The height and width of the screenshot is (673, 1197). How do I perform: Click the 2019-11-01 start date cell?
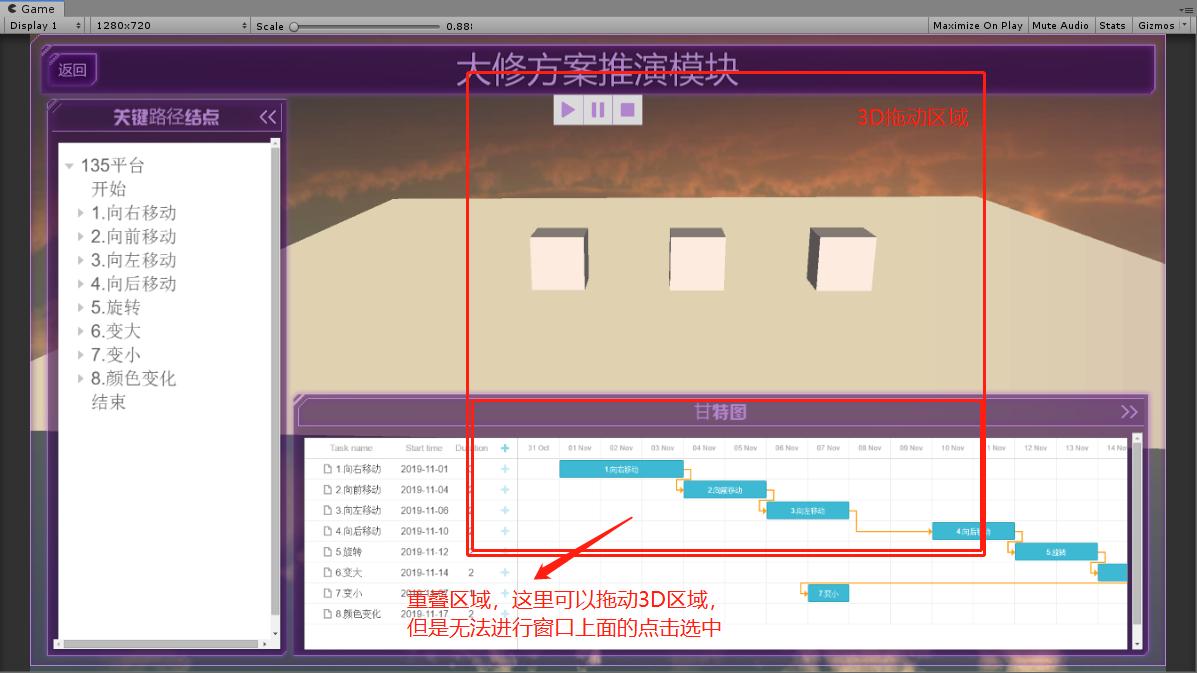pyautogui.click(x=424, y=469)
